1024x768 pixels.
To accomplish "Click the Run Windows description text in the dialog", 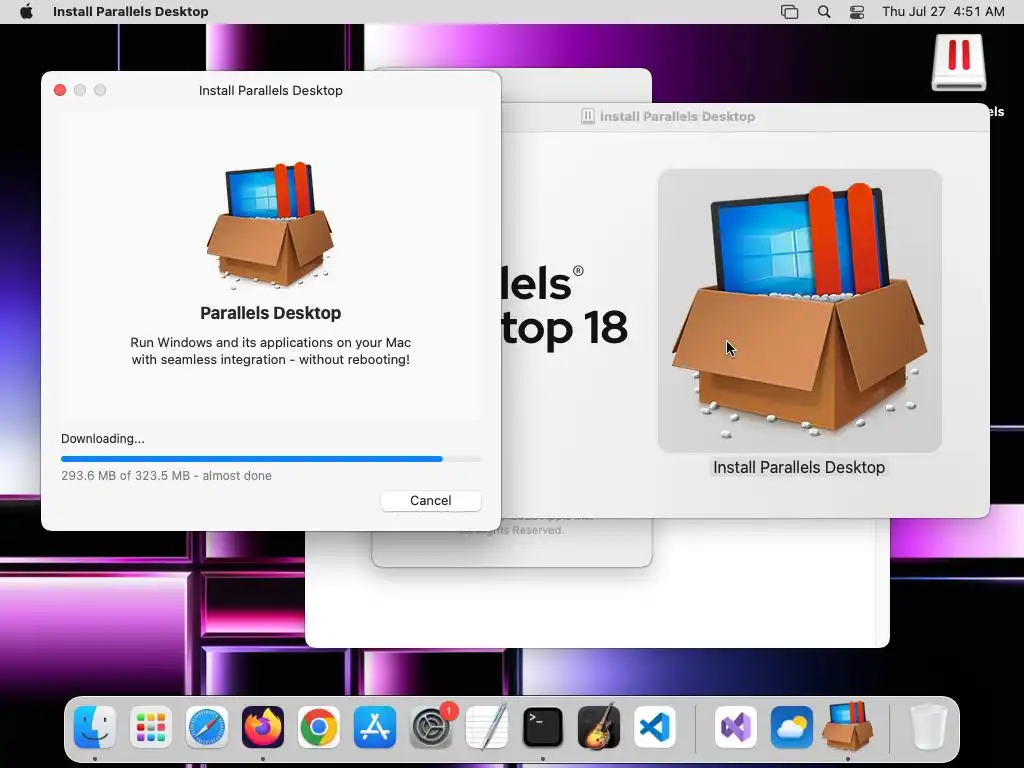I will pyautogui.click(x=270, y=351).
